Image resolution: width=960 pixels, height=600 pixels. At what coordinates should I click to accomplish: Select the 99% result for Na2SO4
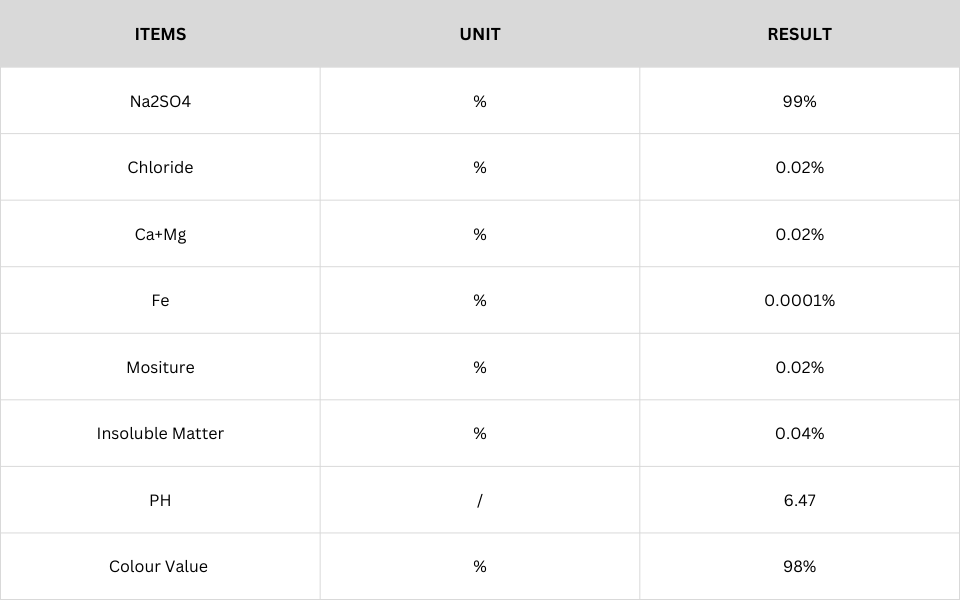(x=799, y=101)
